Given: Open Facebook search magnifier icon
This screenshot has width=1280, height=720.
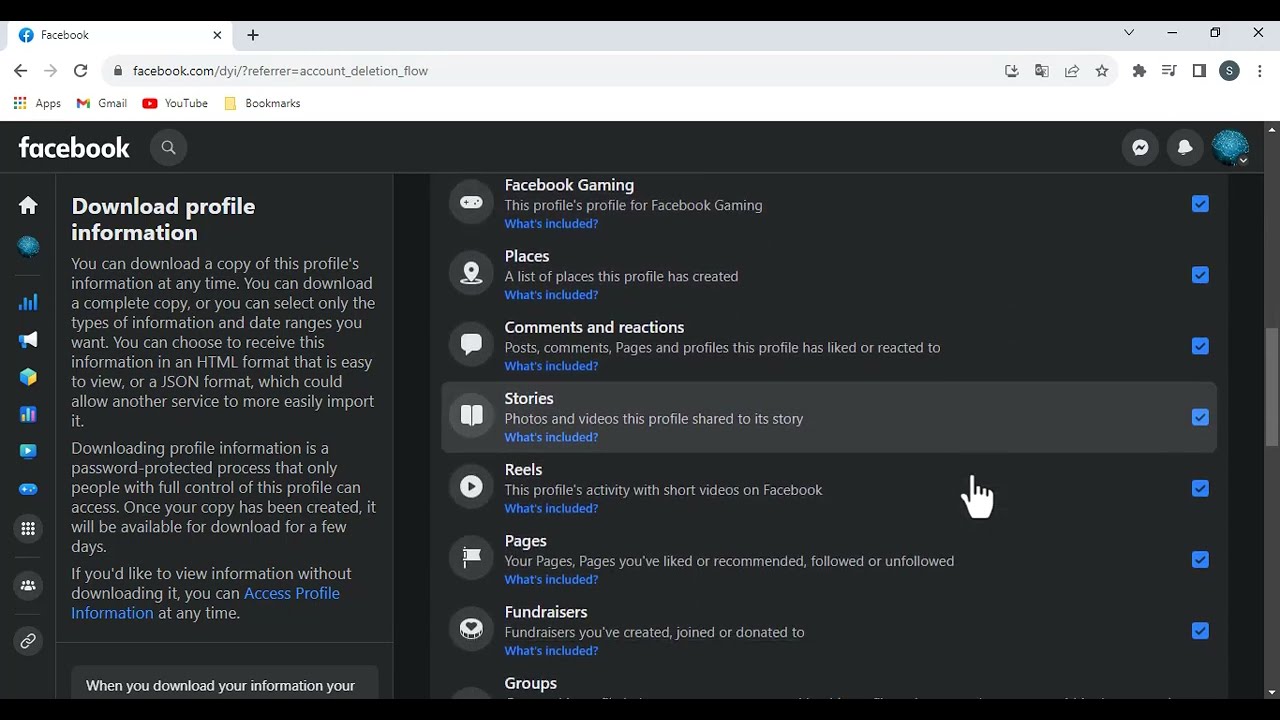Looking at the screenshot, I should coord(168,148).
